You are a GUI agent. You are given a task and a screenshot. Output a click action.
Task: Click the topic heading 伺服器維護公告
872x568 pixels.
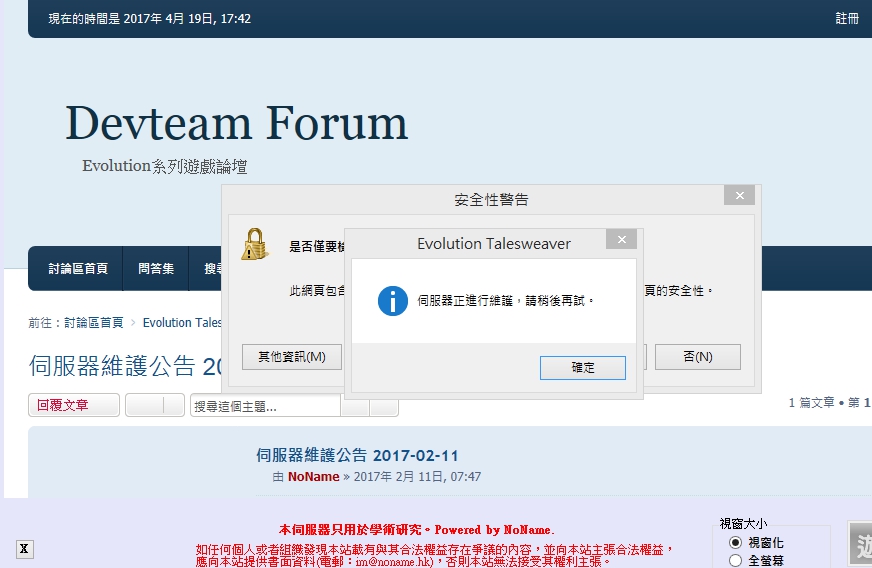point(125,366)
